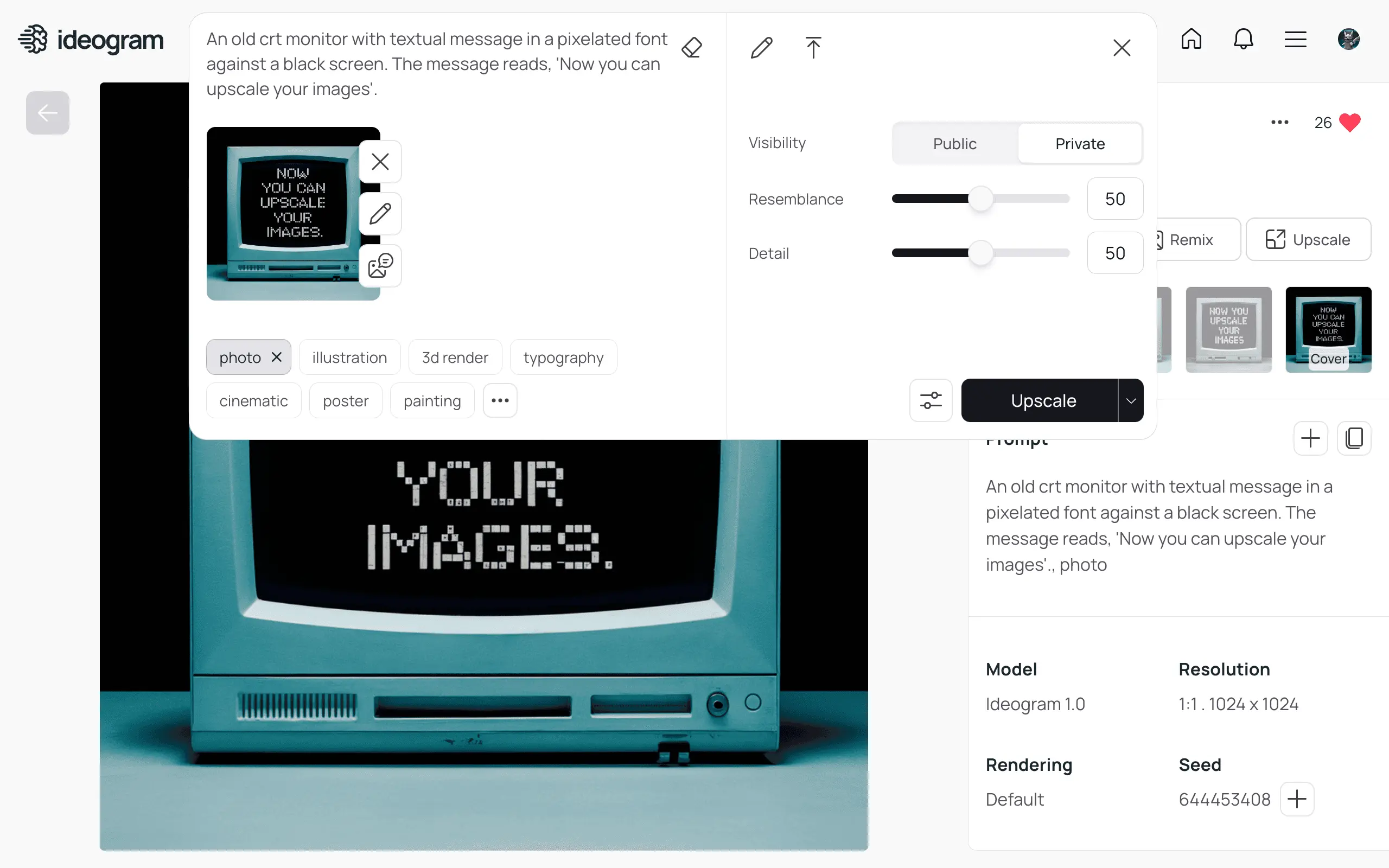
Task: Show more style tags with three dots
Action: click(x=500, y=401)
